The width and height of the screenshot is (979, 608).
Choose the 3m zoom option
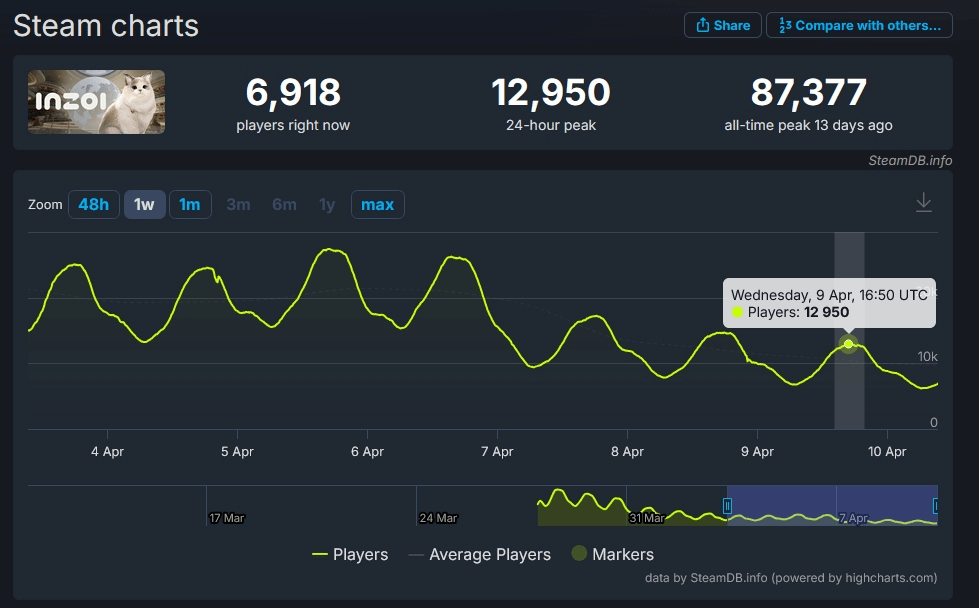(x=238, y=204)
